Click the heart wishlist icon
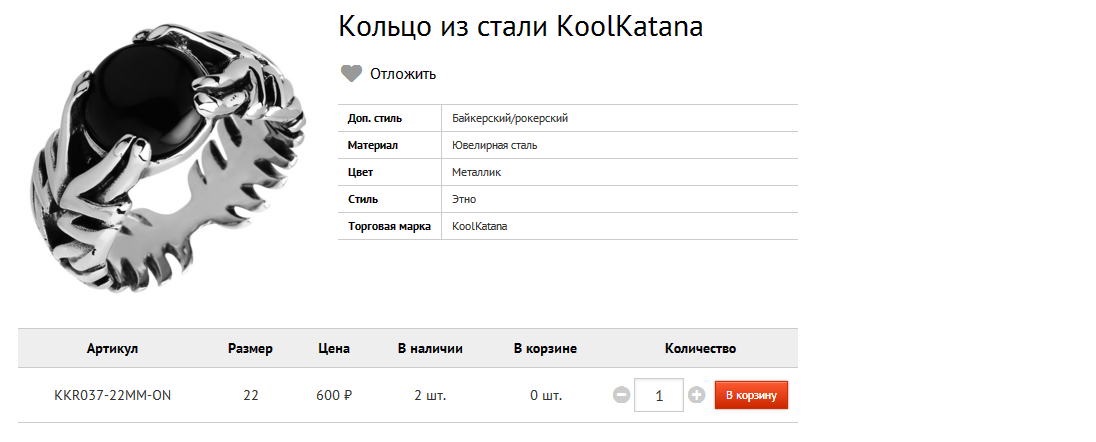The image size is (1096, 442). pyautogui.click(x=351, y=73)
